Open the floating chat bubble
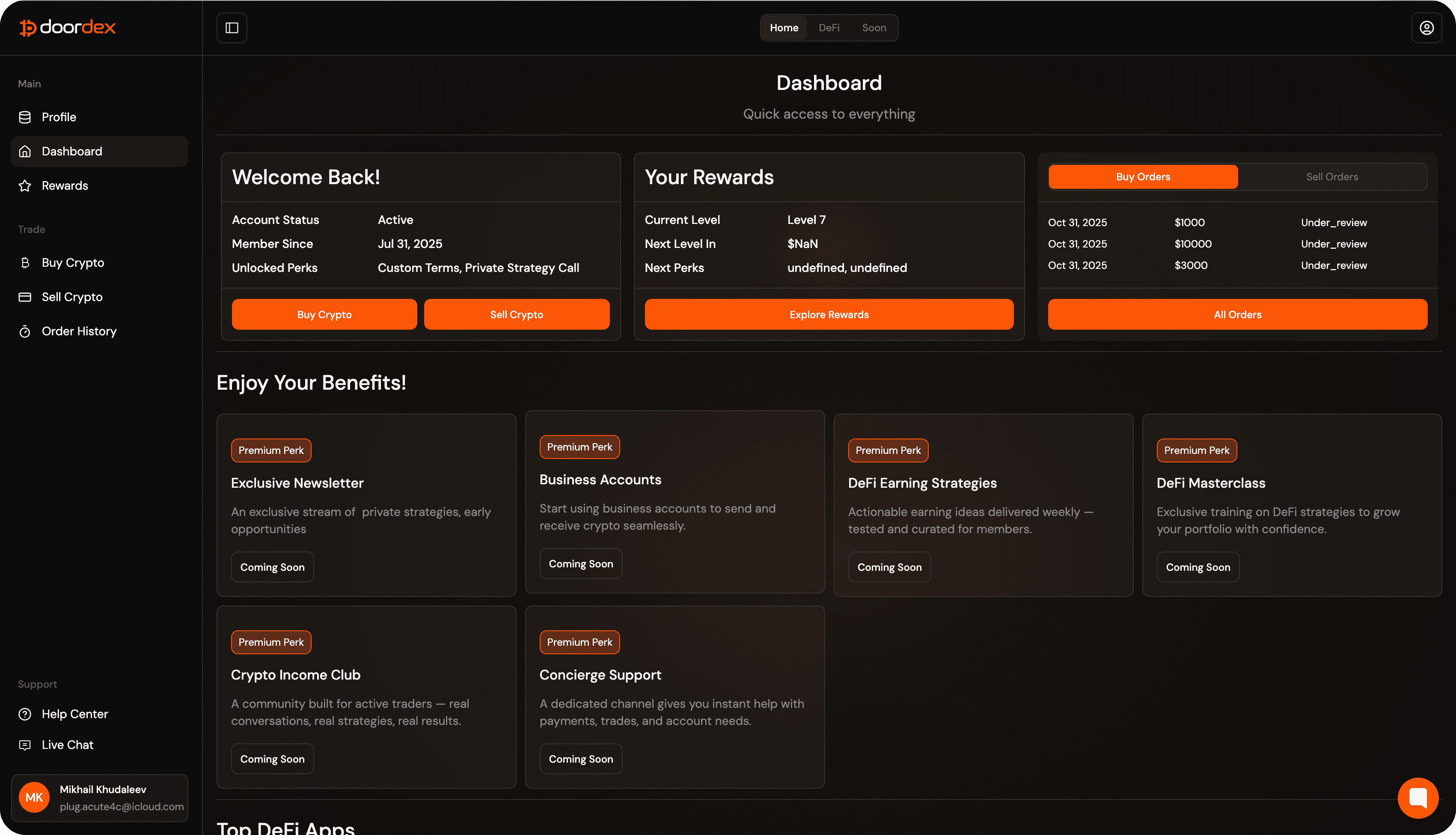 tap(1417, 798)
